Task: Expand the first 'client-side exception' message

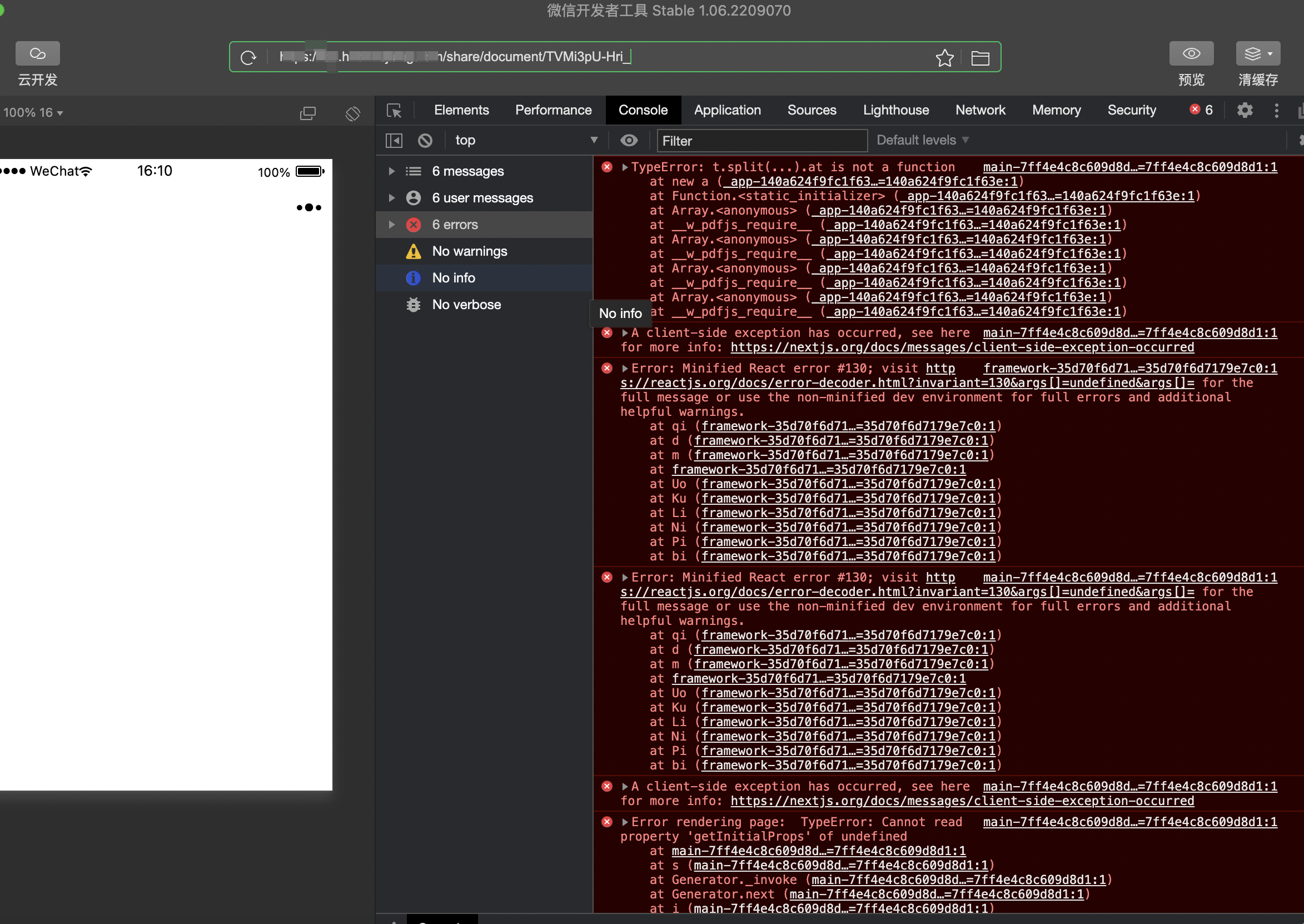Action: [x=625, y=333]
